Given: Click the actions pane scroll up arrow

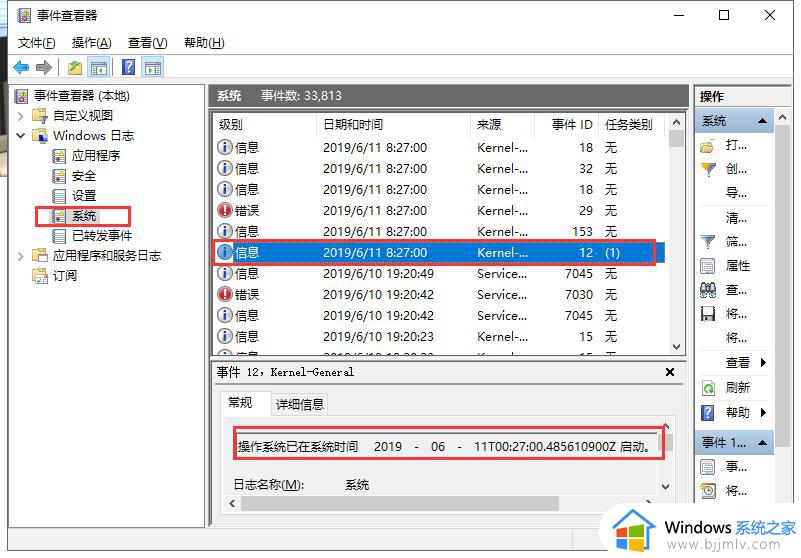Looking at the screenshot, I should (782, 118).
